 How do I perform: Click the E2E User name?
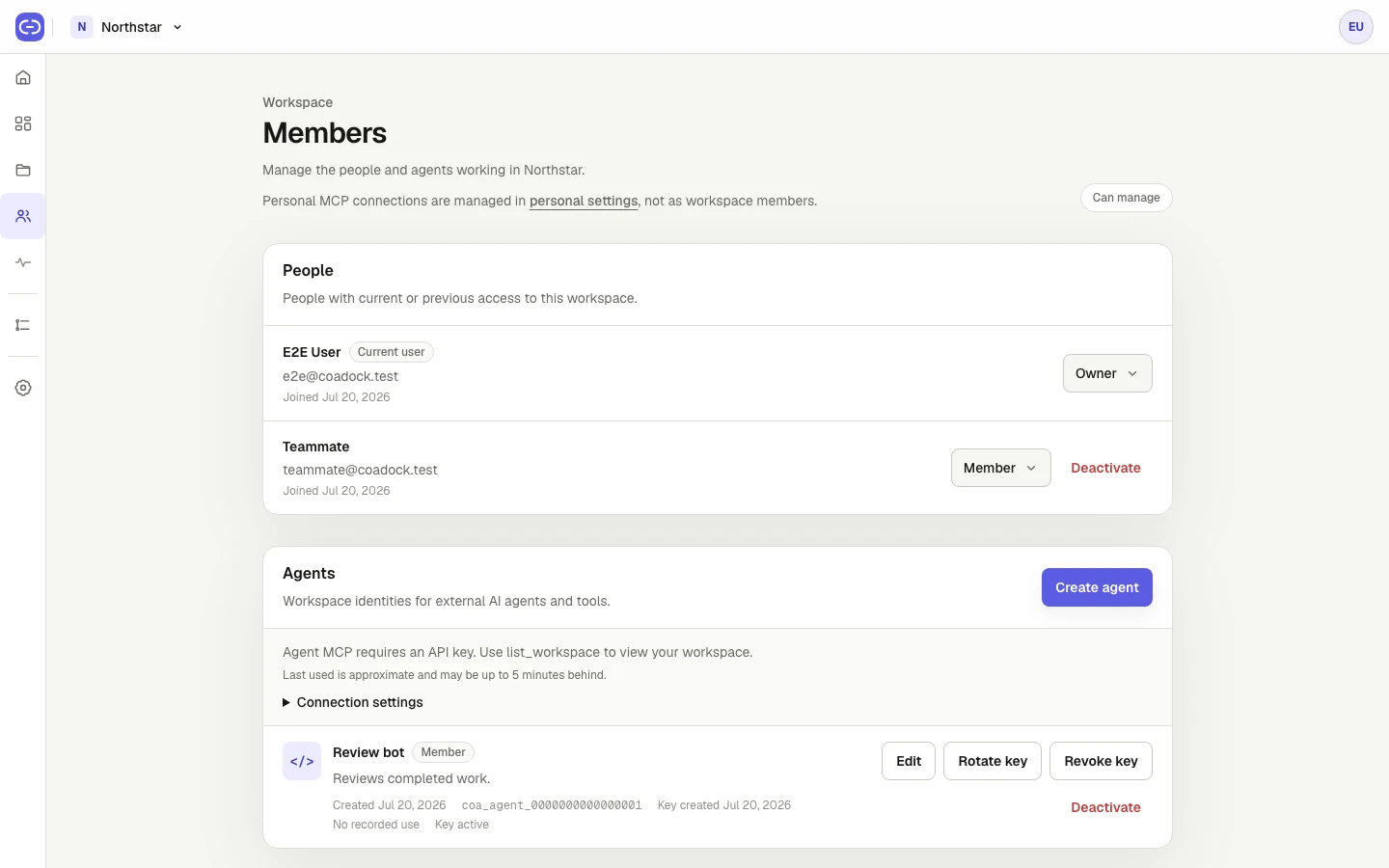(x=312, y=352)
